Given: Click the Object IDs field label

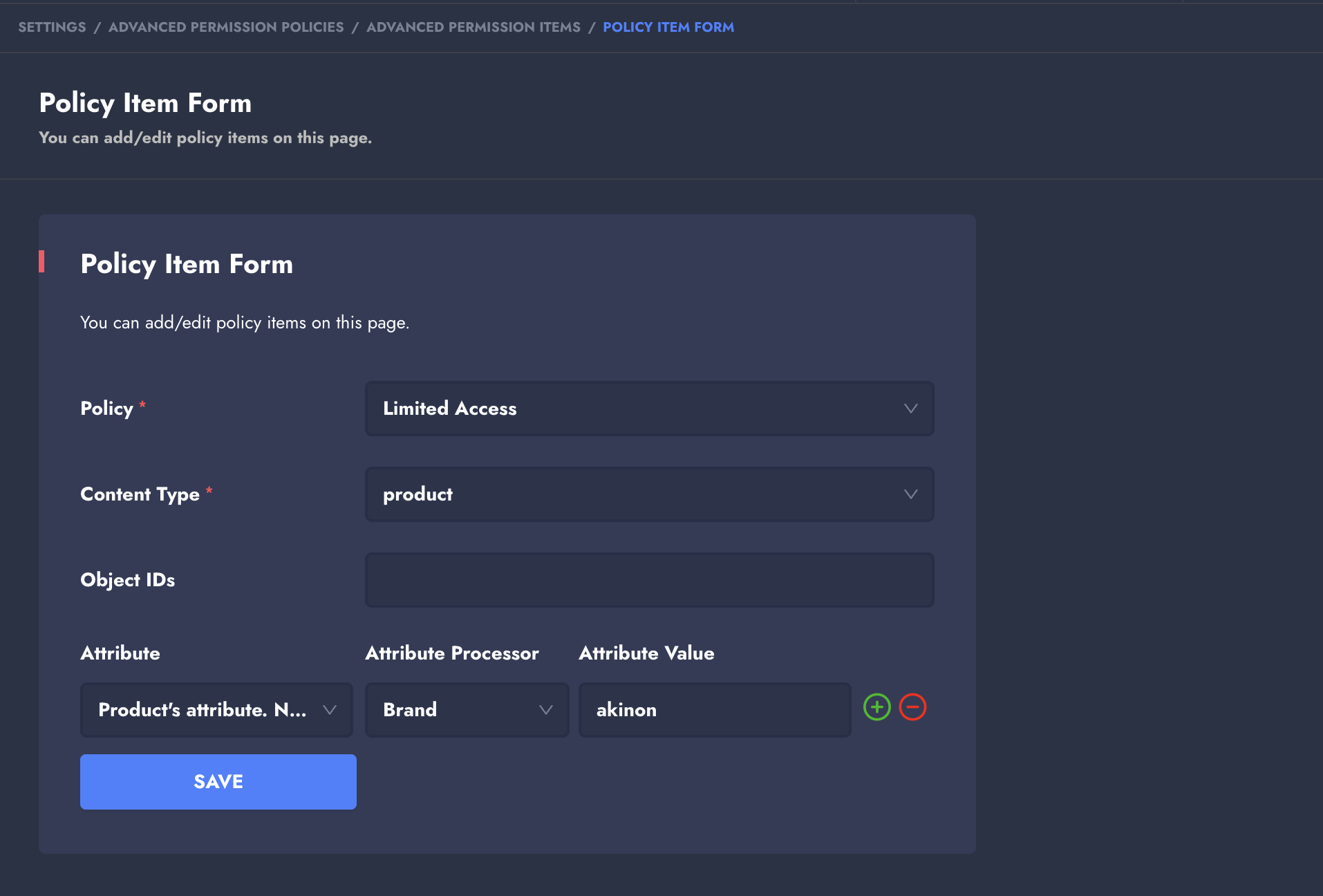Looking at the screenshot, I should [128, 580].
